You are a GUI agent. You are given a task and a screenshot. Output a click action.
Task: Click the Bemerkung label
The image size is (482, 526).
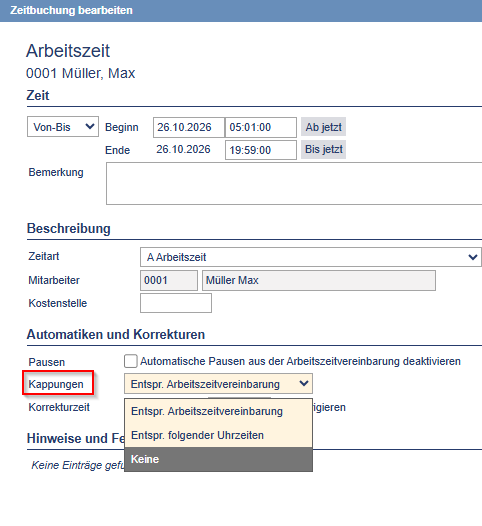pos(56,172)
